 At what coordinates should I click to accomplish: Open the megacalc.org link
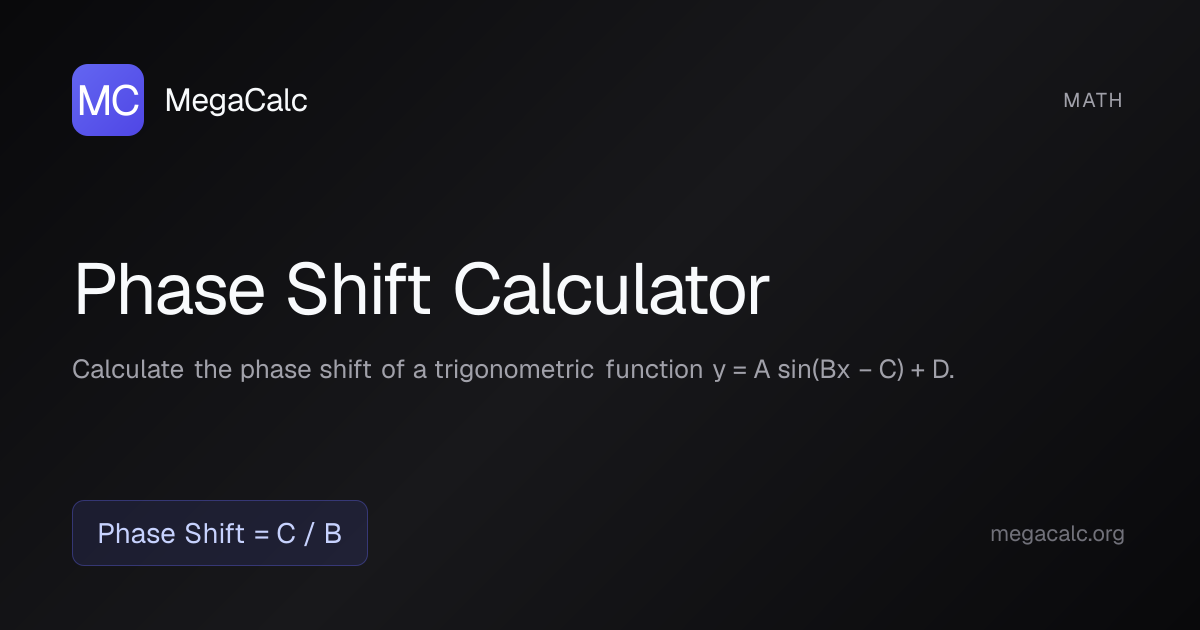point(1057,534)
